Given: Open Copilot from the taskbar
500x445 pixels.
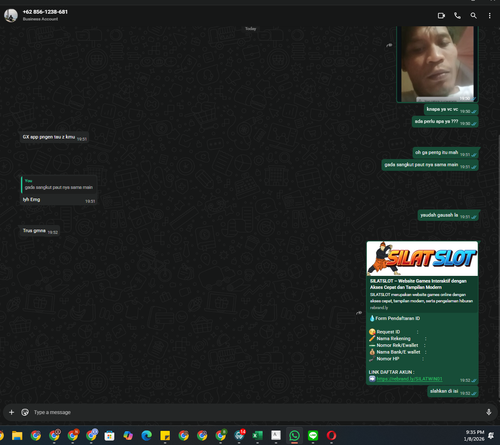Looking at the screenshot, I should [128, 435].
